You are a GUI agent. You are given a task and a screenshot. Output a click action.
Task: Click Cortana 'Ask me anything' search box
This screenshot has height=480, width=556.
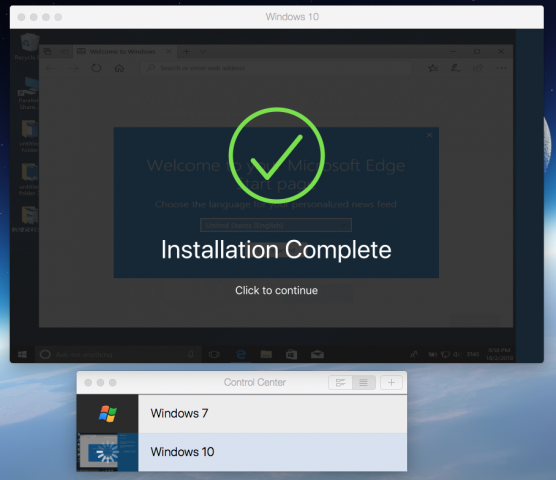pos(118,355)
